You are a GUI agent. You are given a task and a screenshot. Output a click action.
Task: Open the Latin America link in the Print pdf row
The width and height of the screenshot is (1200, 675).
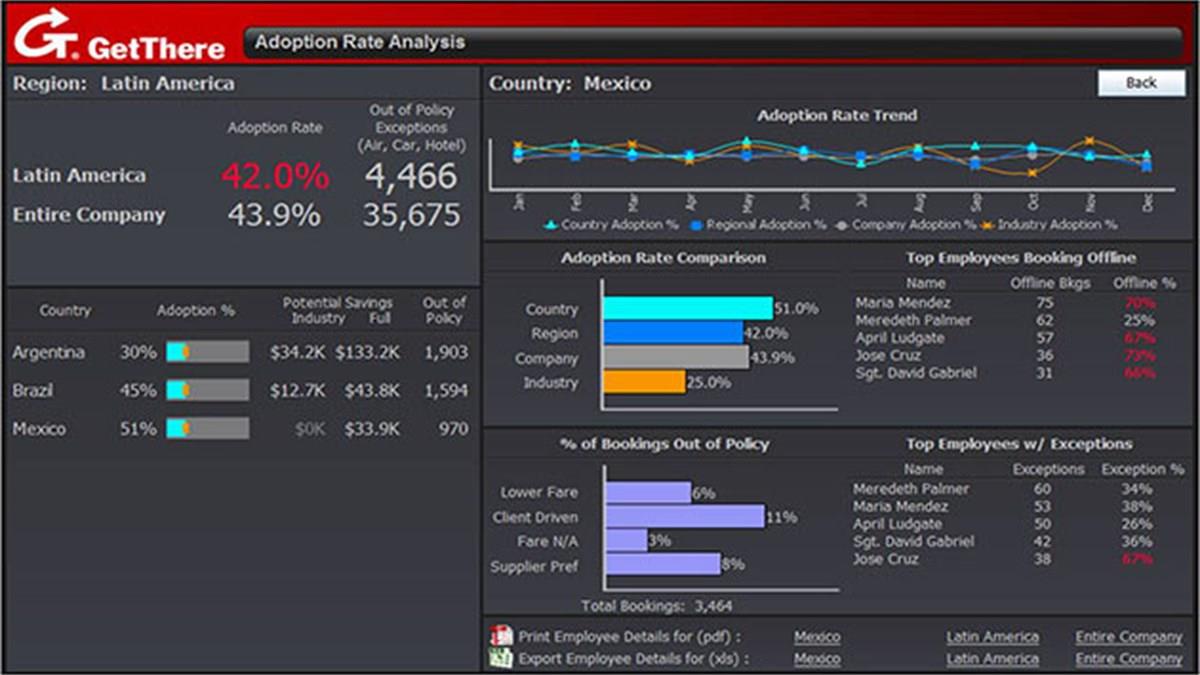point(992,637)
